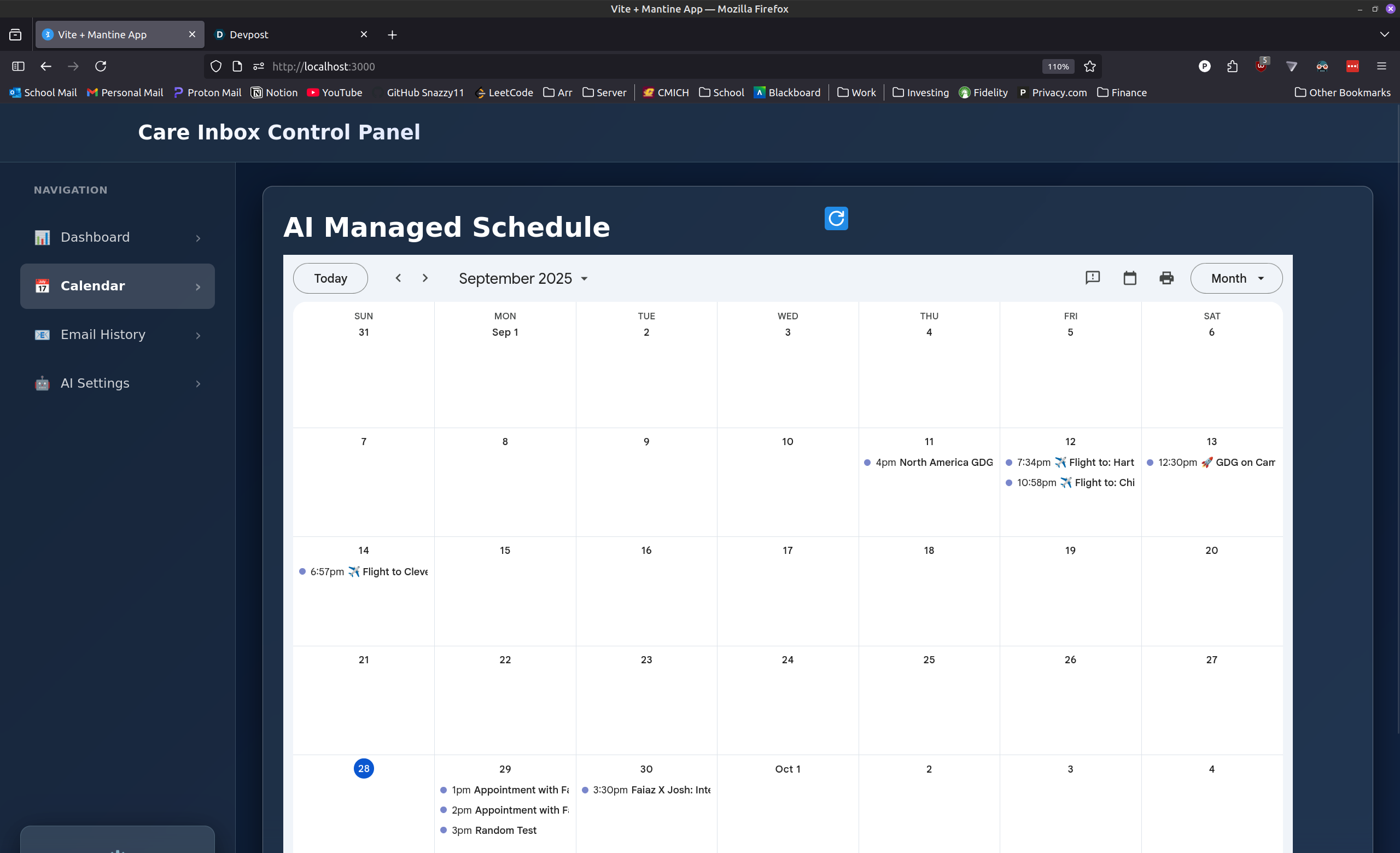
Task: Open Email History in navigation
Action: [x=103, y=335]
